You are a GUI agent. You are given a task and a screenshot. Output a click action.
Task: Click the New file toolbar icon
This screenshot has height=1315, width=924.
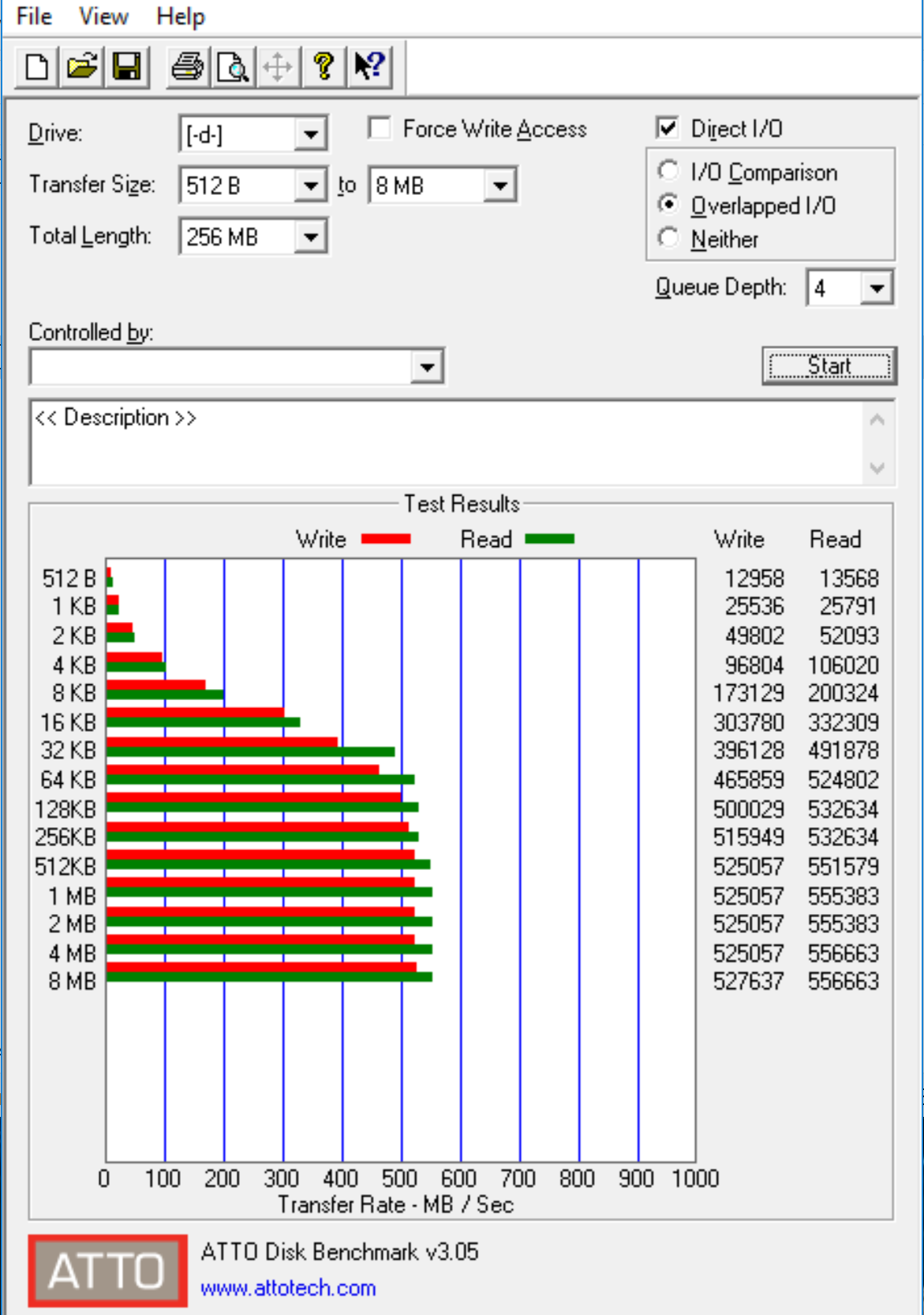(x=36, y=66)
